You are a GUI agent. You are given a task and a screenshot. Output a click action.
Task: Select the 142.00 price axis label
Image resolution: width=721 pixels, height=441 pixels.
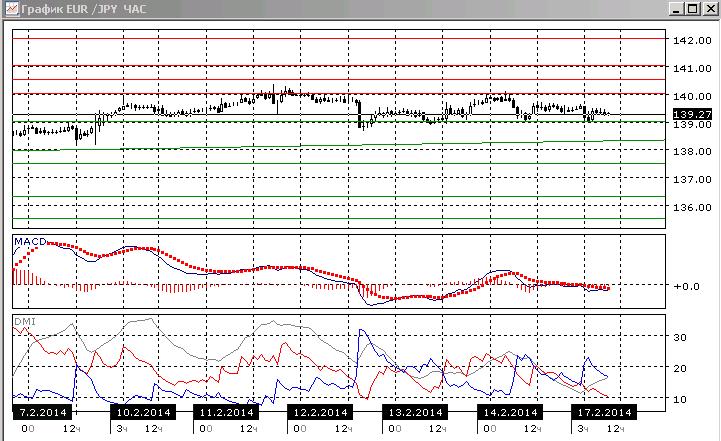click(x=692, y=40)
